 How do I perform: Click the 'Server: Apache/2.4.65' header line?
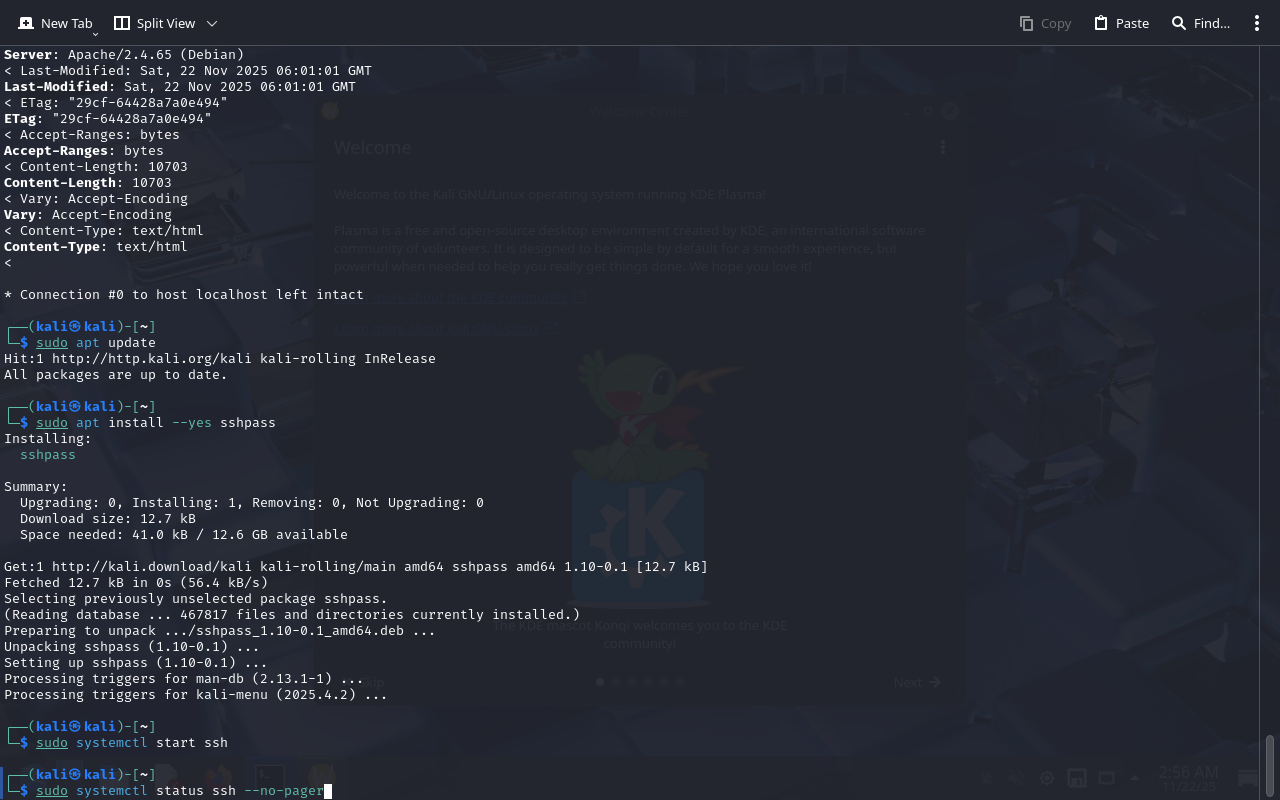[124, 54]
